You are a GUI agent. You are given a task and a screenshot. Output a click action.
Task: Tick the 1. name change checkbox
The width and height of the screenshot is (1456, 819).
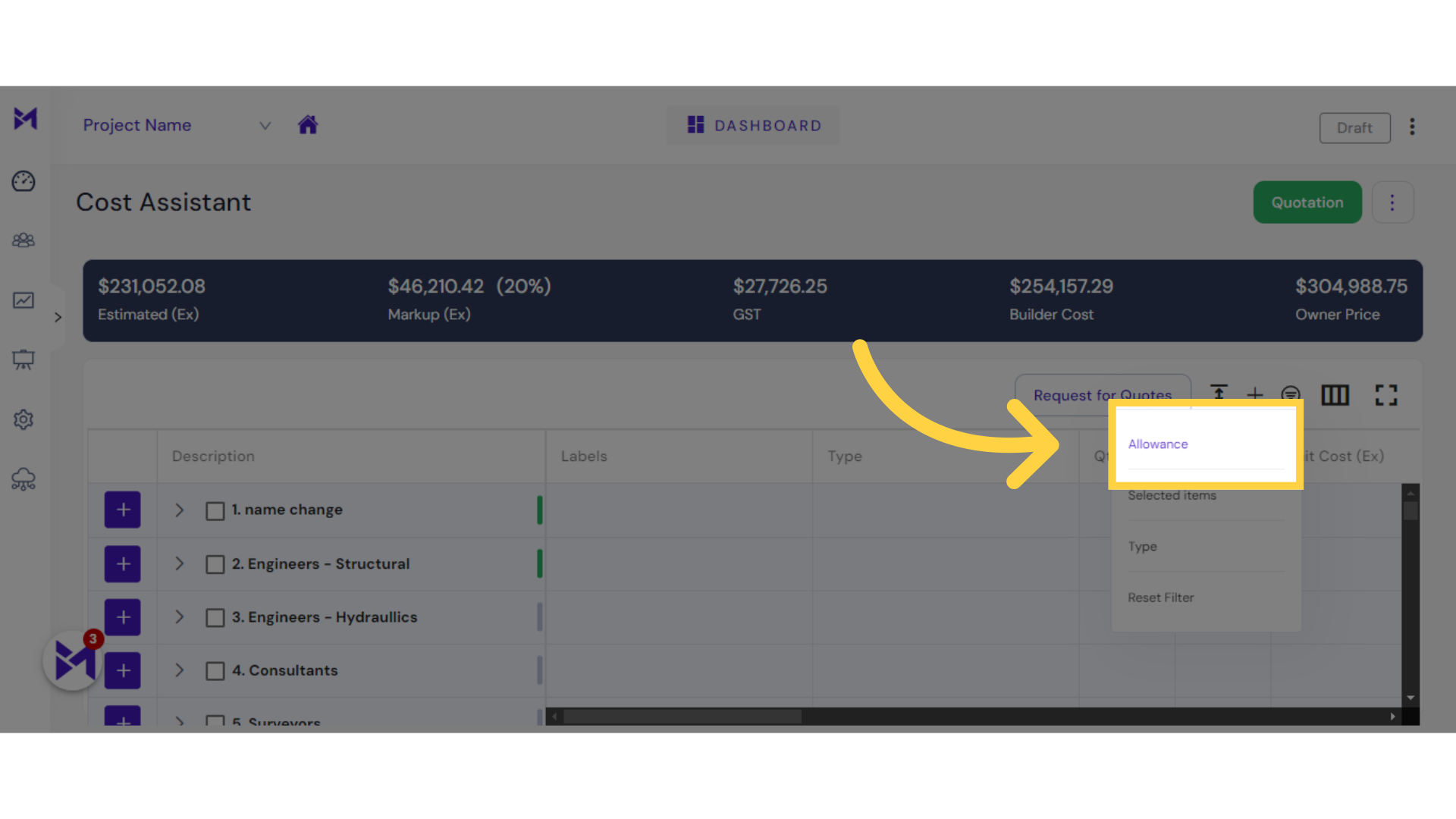[x=215, y=510]
